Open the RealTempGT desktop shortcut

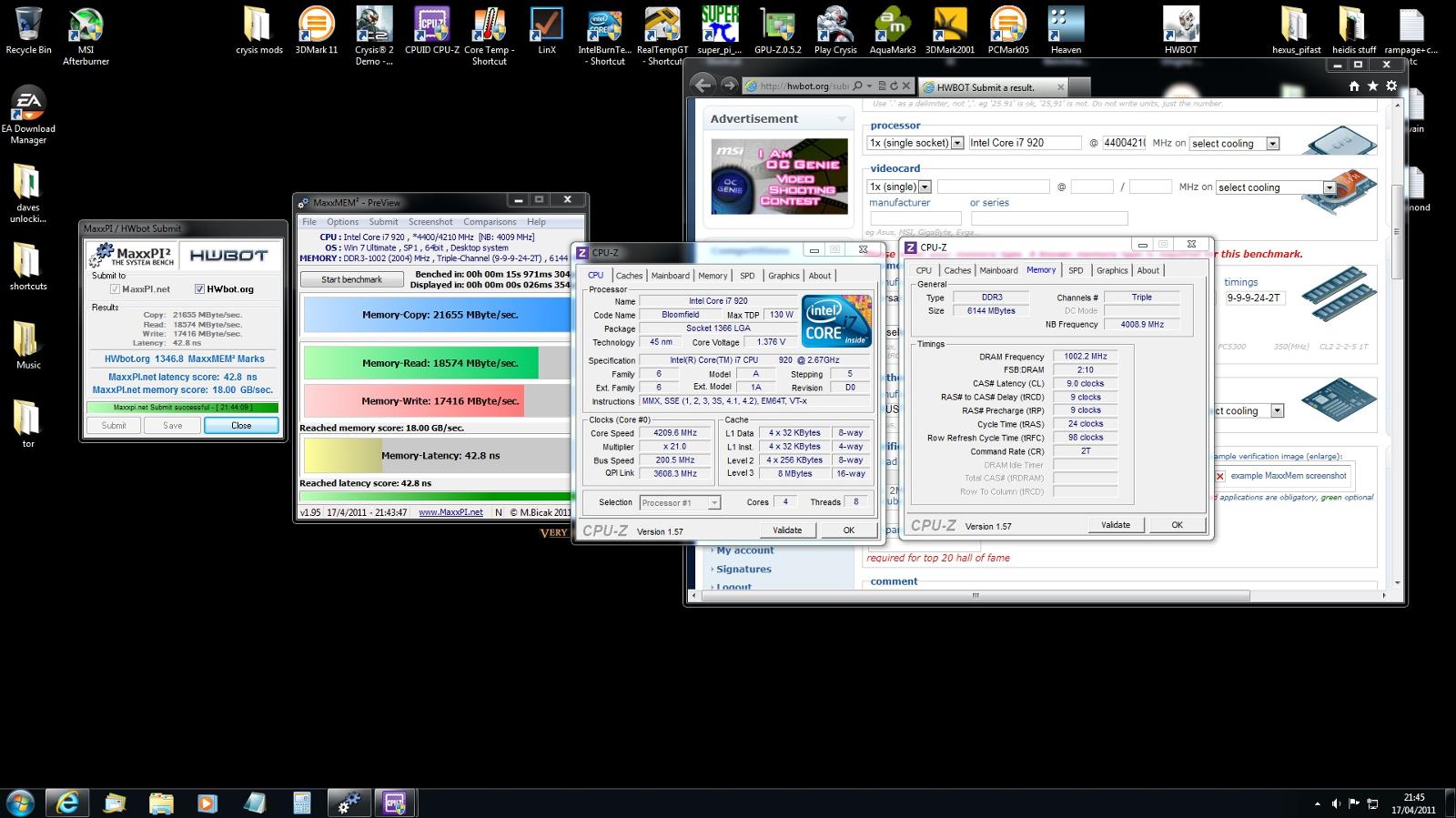point(662,35)
